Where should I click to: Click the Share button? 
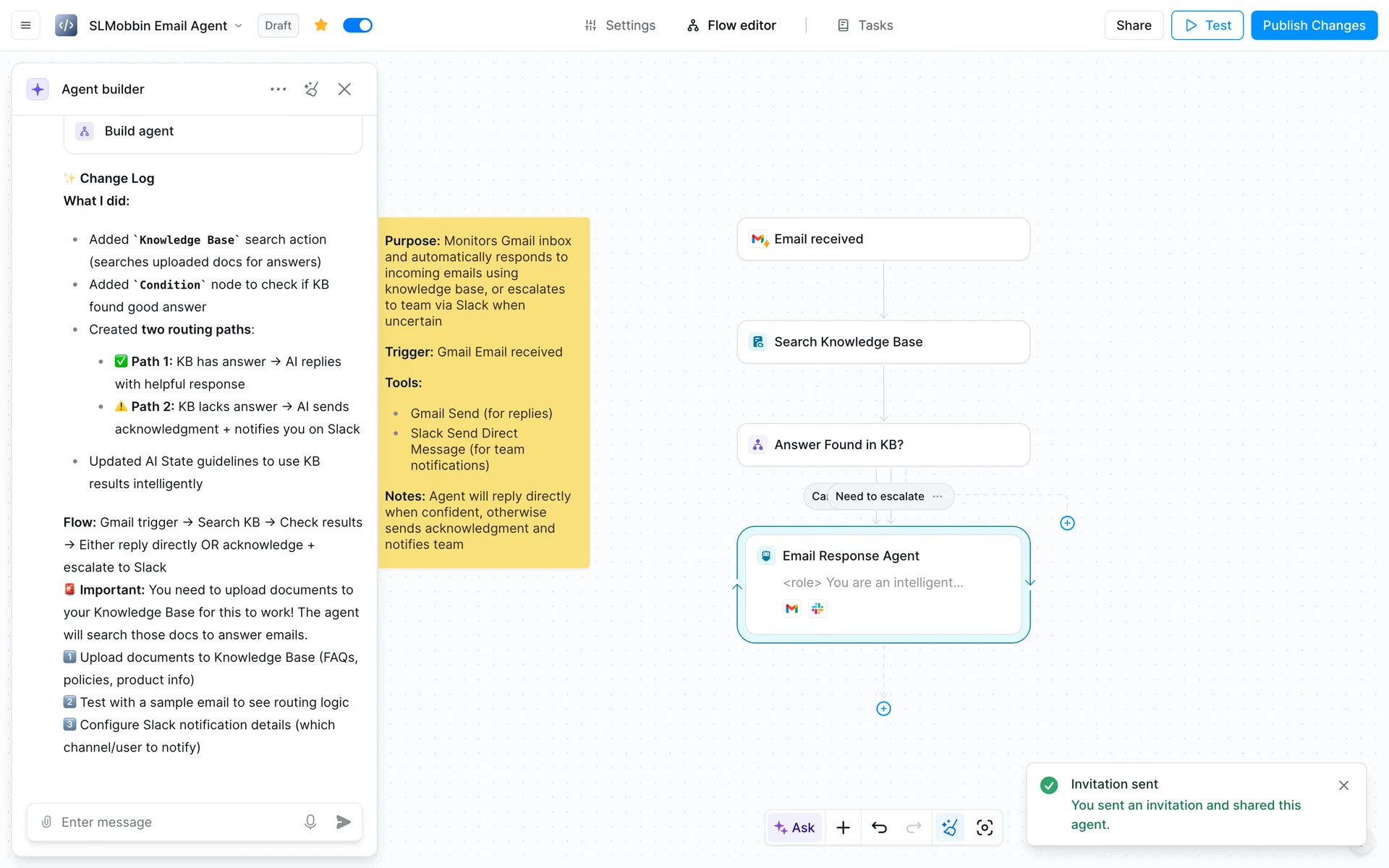pyautogui.click(x=1133, y=25)
